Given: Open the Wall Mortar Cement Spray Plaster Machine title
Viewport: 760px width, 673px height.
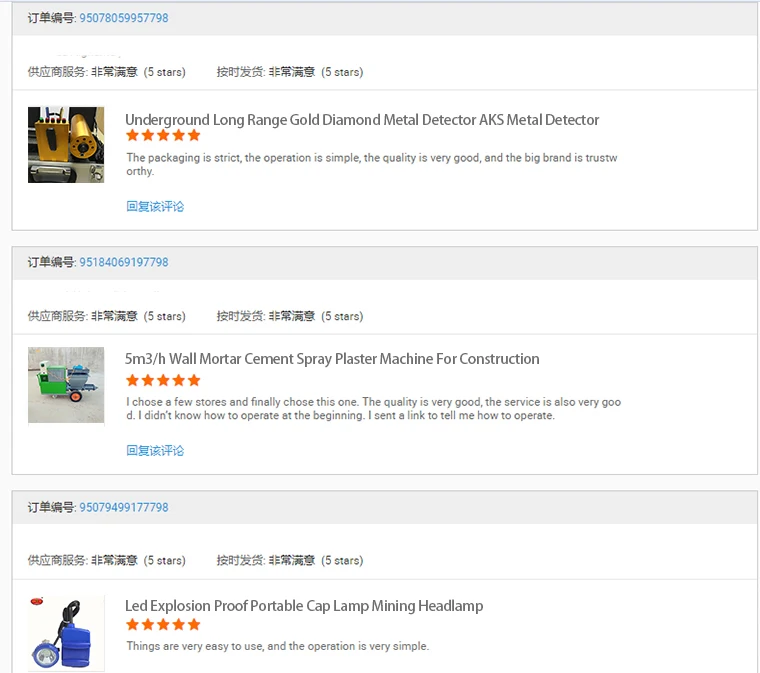Looking at the screenshot, I should pyautogui.click(x=332, y=359).
